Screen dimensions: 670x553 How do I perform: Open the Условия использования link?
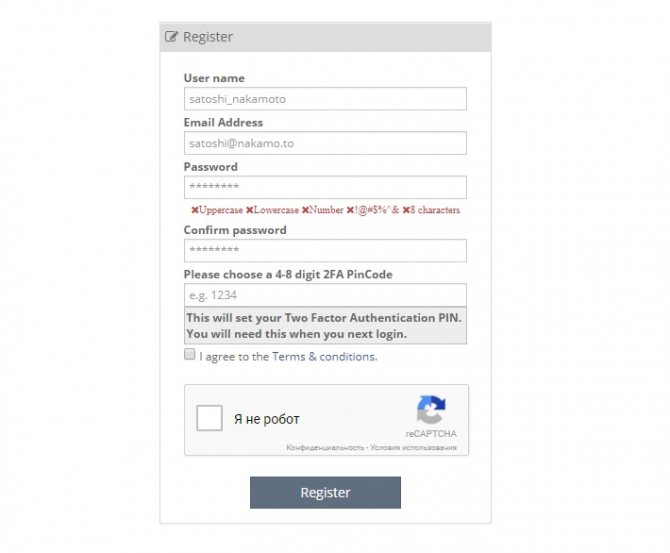[x=413, y=447]
